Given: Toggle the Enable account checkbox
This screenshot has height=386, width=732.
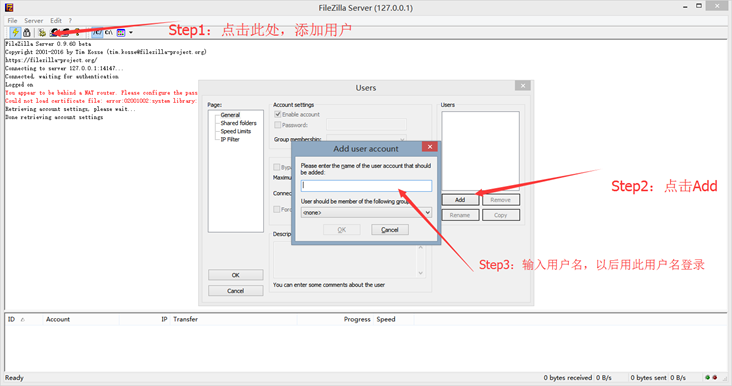Looking at the screenshot, I should [x=278, y=114].
